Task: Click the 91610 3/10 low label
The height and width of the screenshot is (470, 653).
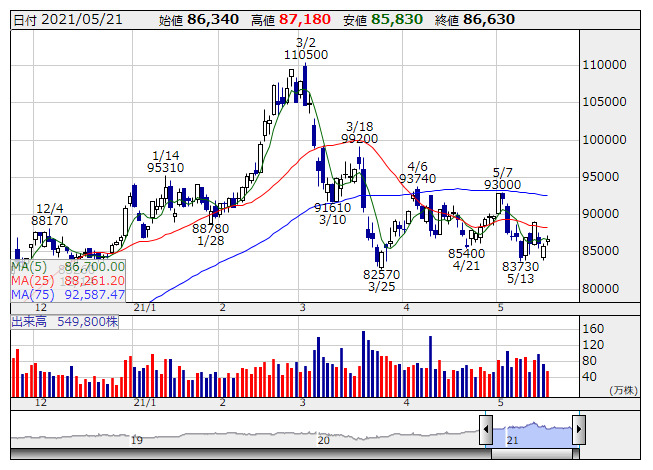Action: (x=332, y=213)
